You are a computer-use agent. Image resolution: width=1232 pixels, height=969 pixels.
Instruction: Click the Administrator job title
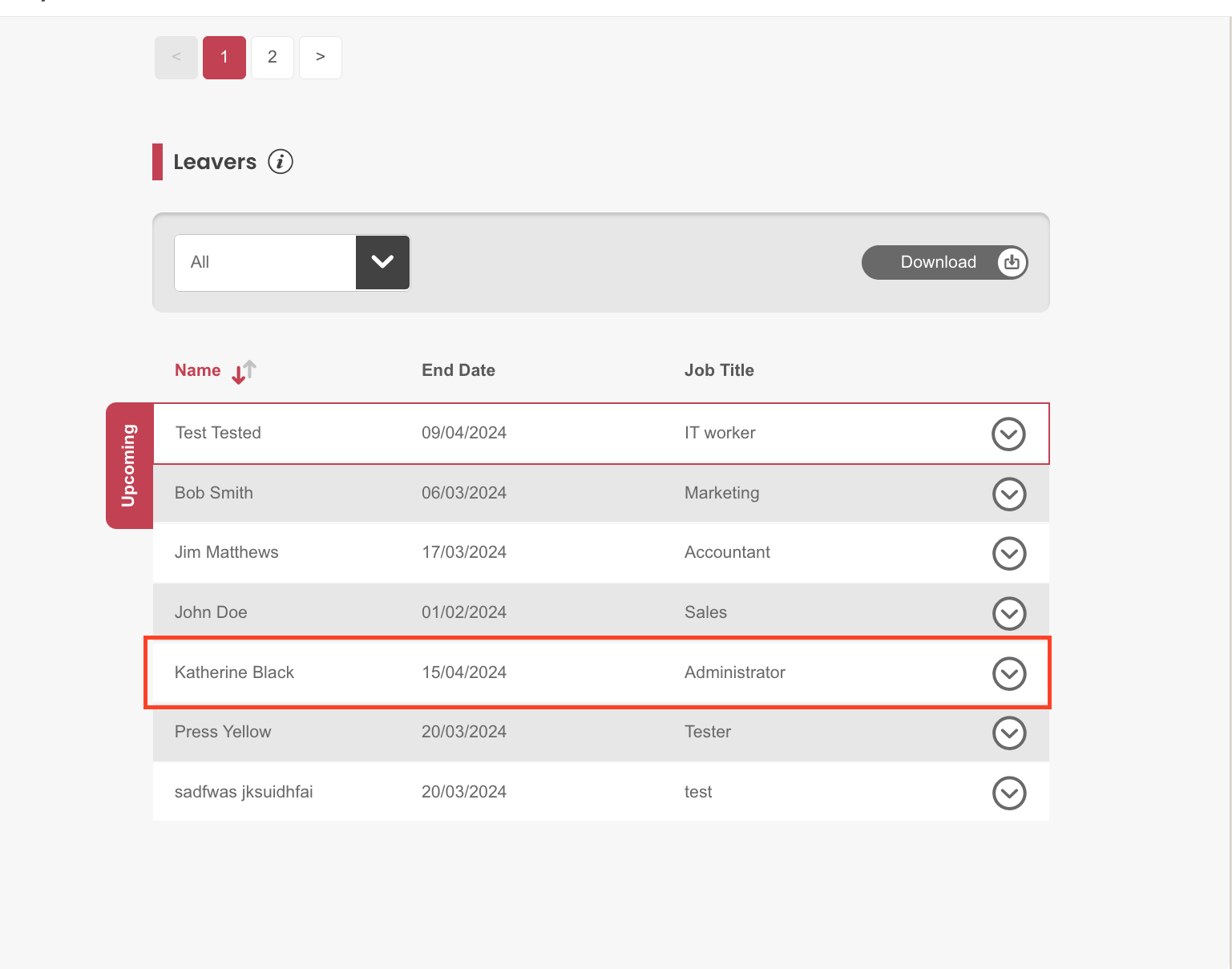pyautogui.click(x=735, y=672)
